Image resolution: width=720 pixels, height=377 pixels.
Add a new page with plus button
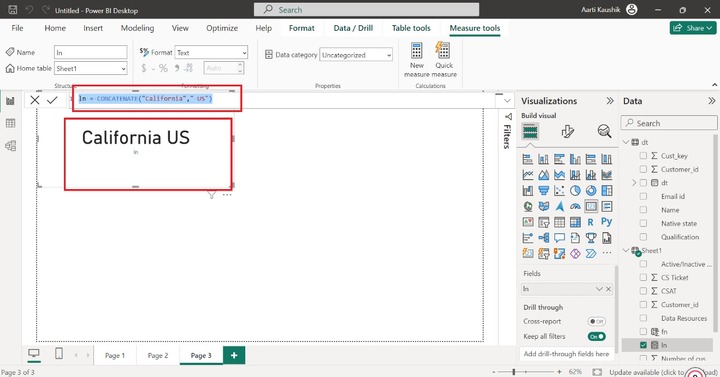coord(234,355)
